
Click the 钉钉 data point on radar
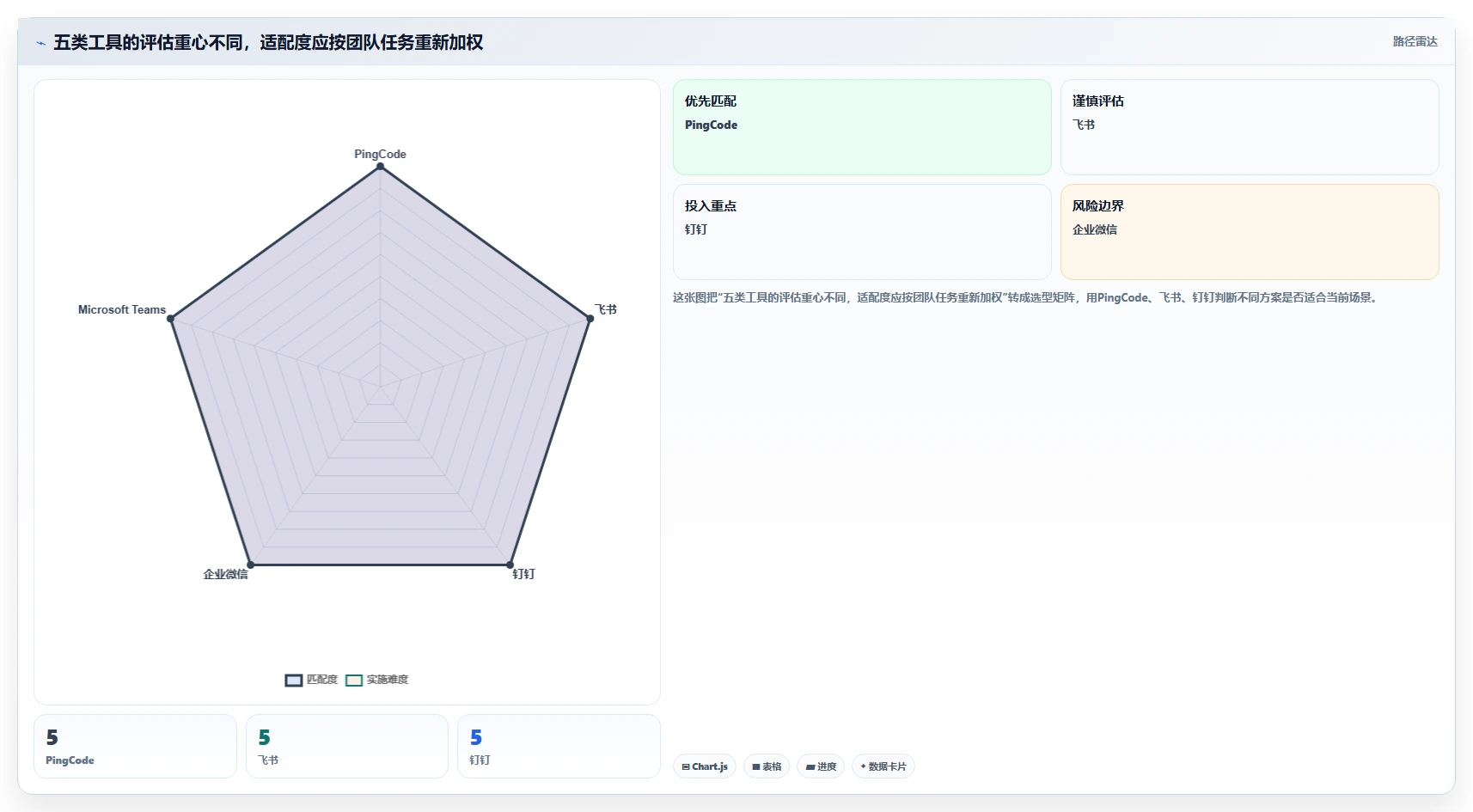coord(510,565)
